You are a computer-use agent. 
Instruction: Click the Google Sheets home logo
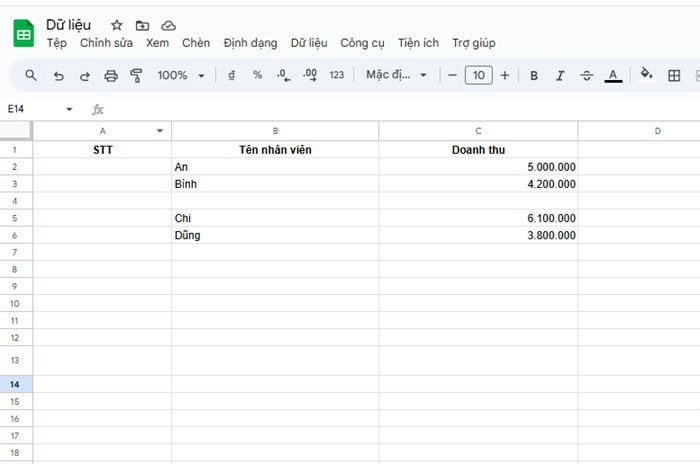pos(23,33)
